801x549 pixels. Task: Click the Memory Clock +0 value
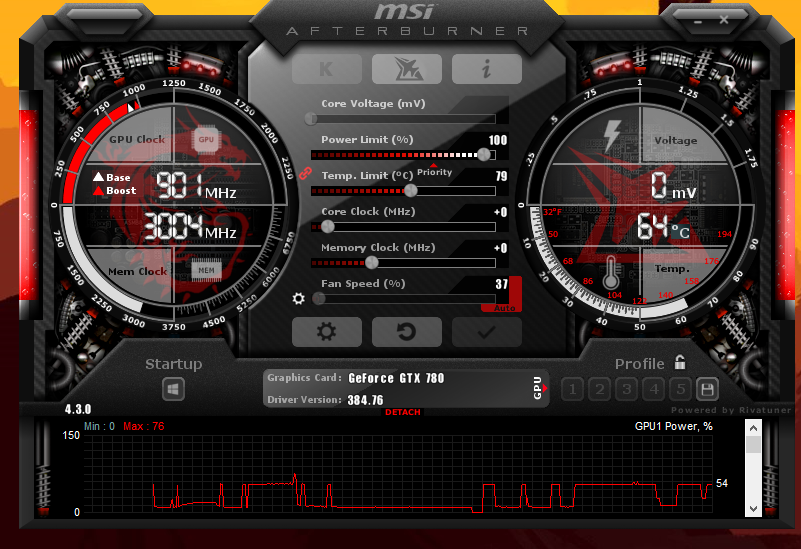click(501, 248)
